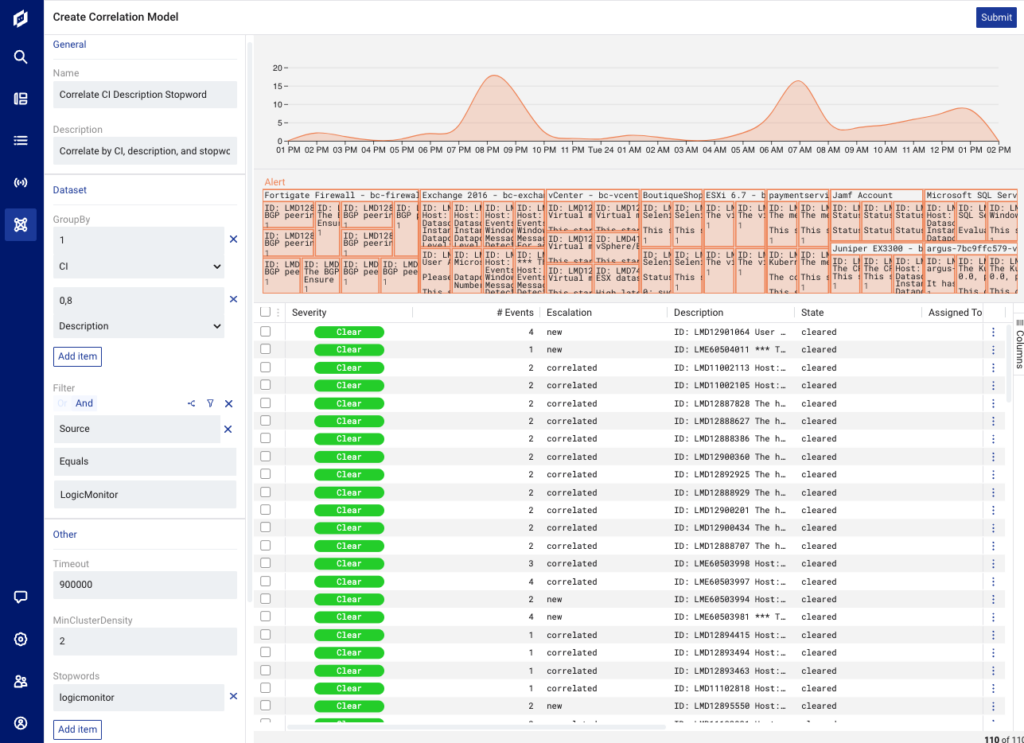The height and width of the screenshot is (743, 1024).
Task: Check the row for alert LMD12893463
Action: pos(265,670)
